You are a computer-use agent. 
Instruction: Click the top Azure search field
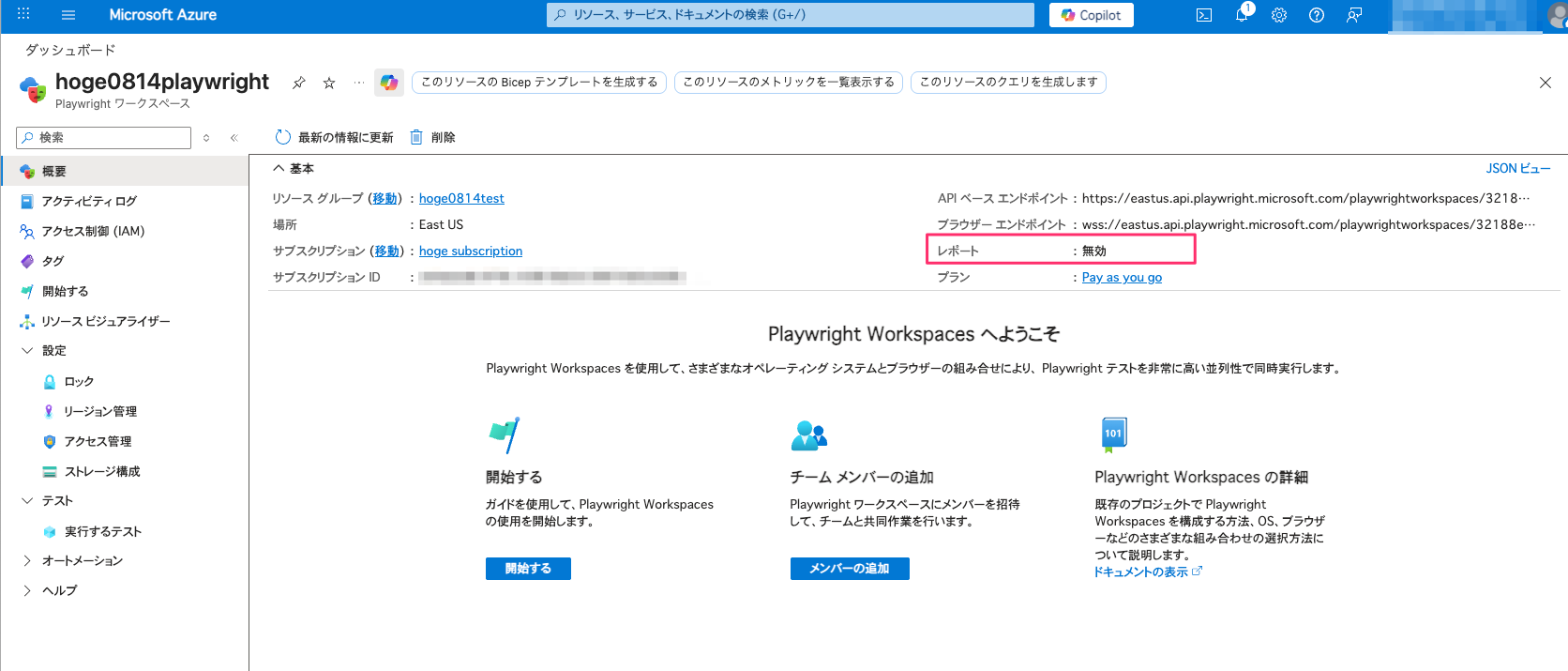click(790, 15)
